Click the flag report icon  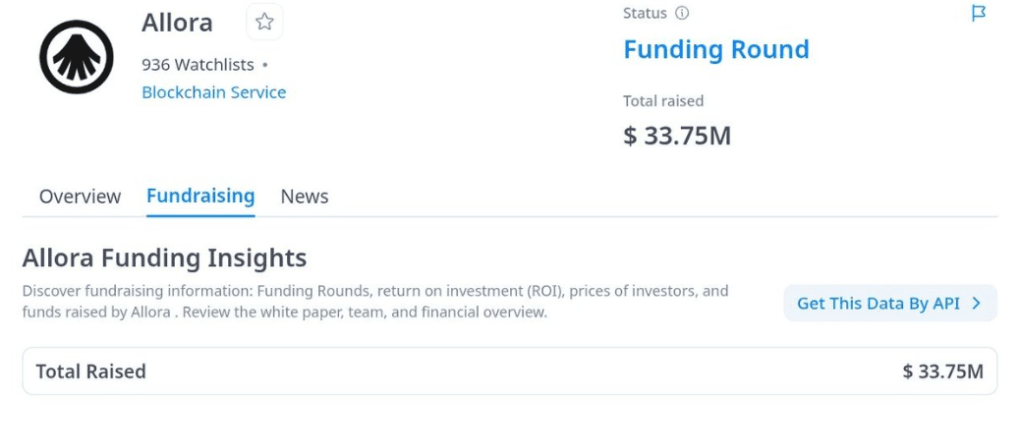979,13
